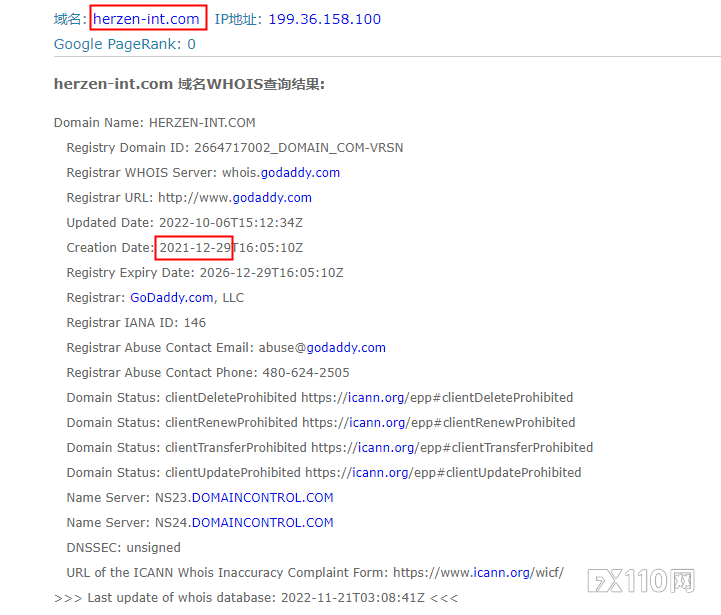Viewport: 721px width, 615px height.
Task: Open icann.org link in clientDeleteProhibited line
Action: point(376,397)
